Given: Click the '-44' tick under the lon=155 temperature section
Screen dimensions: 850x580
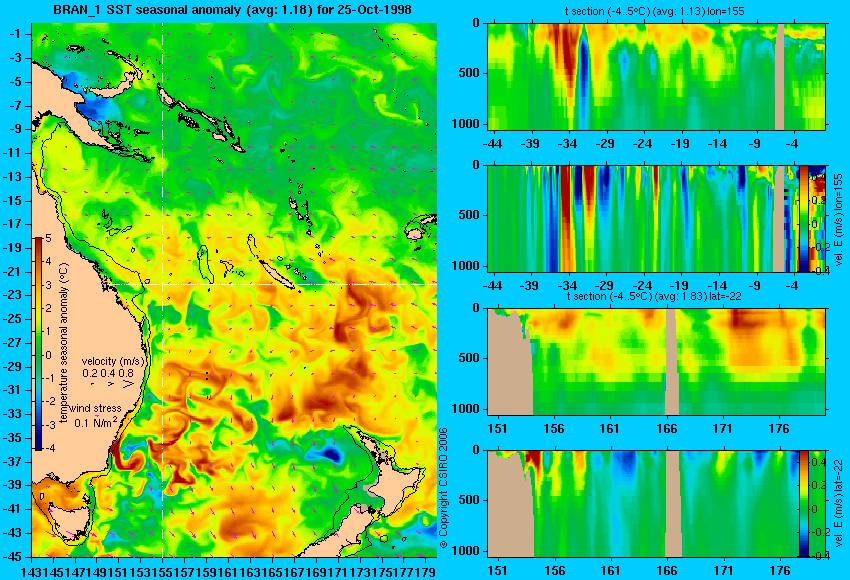Looking at the screenshot, I should pos(492,144).
